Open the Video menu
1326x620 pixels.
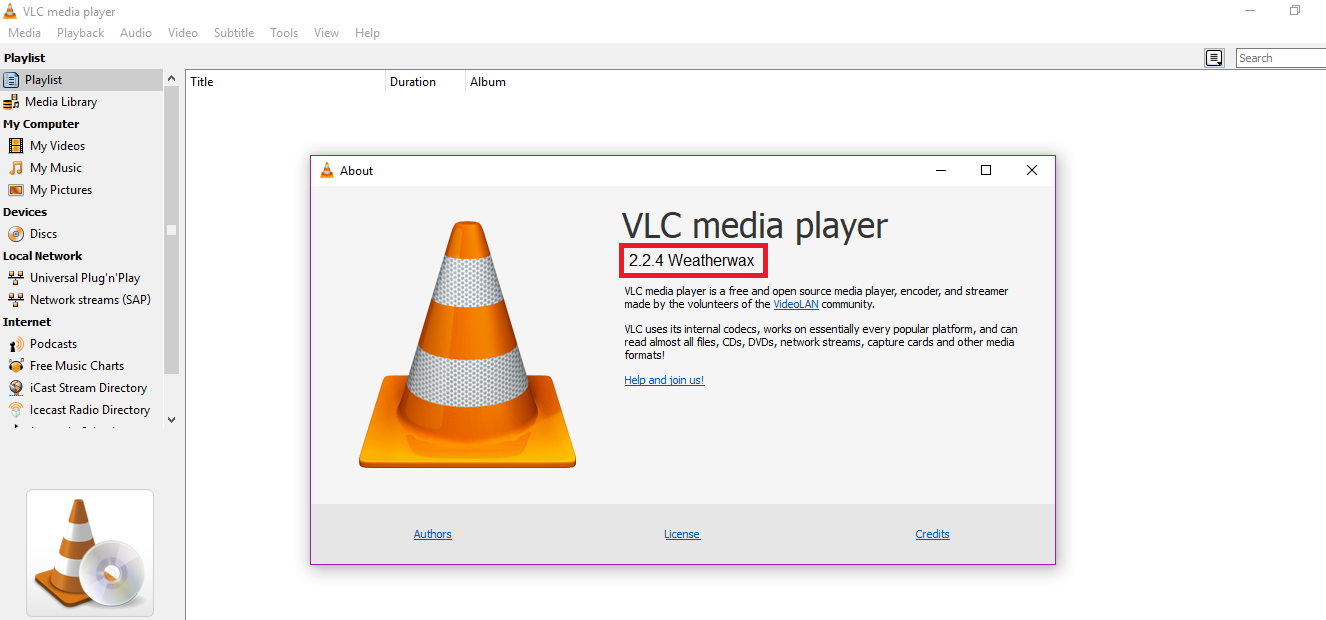[x=183, y=33]
